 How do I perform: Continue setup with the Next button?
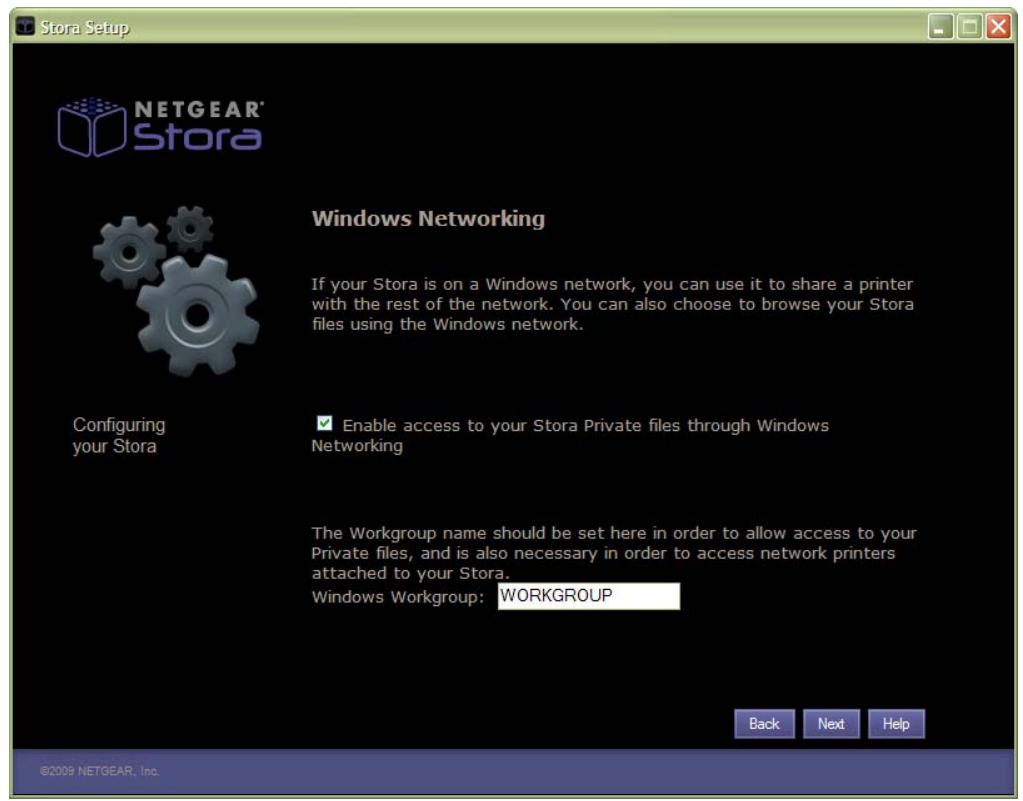point(831,723)
